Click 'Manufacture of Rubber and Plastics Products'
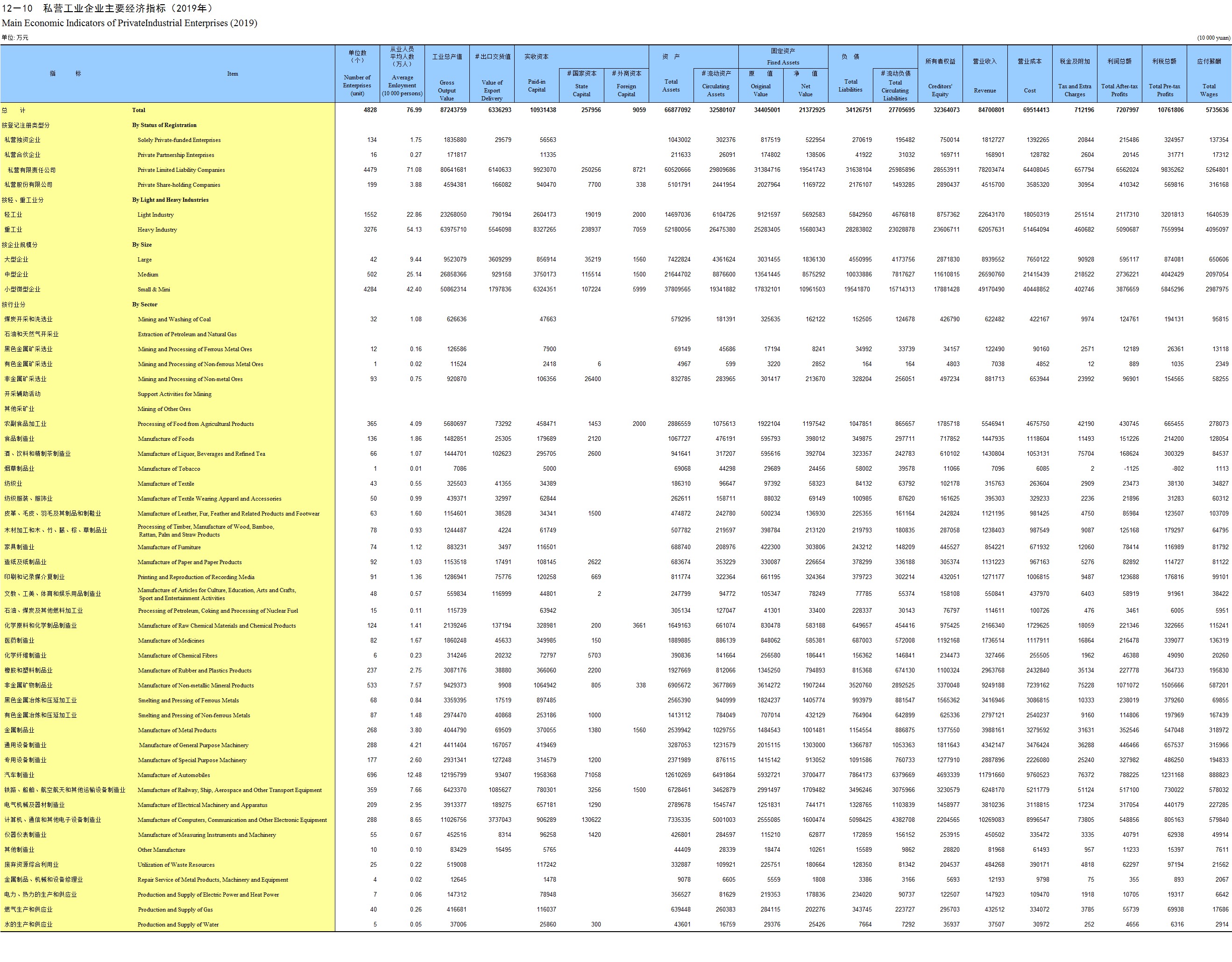 click(x=195, y=671)
